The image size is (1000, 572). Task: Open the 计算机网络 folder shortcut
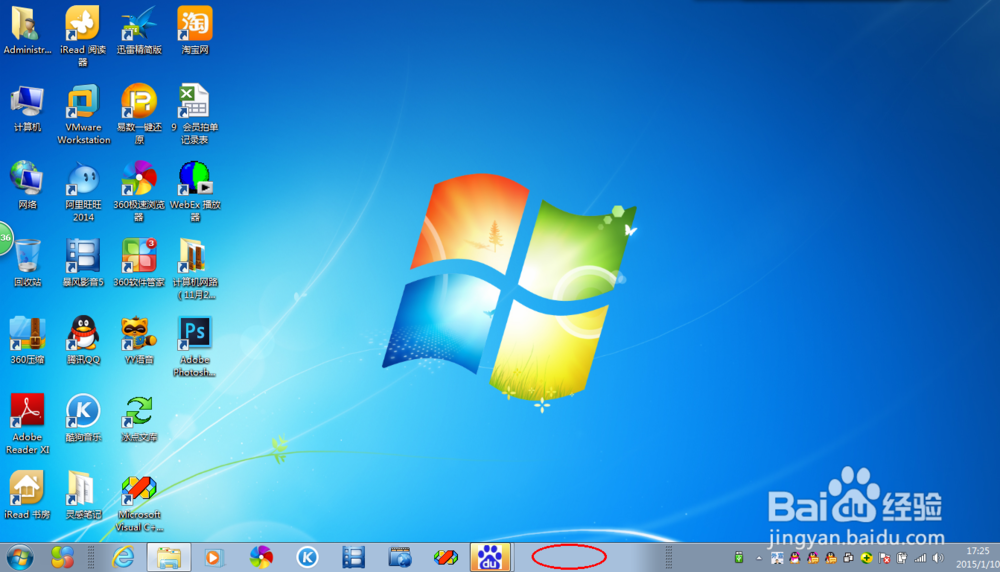click(195, 269)
